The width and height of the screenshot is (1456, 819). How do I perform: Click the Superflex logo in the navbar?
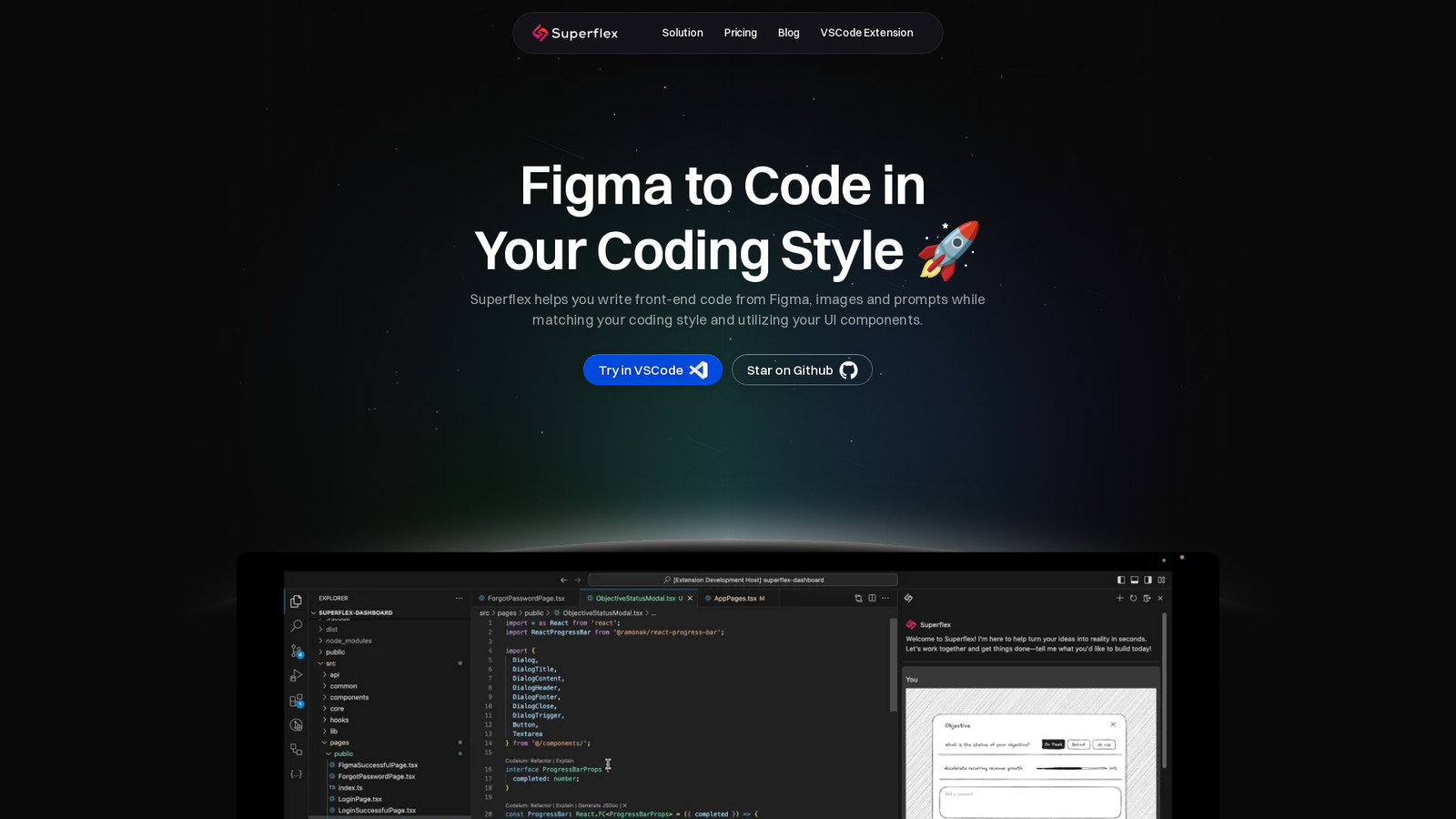(574, 33)
